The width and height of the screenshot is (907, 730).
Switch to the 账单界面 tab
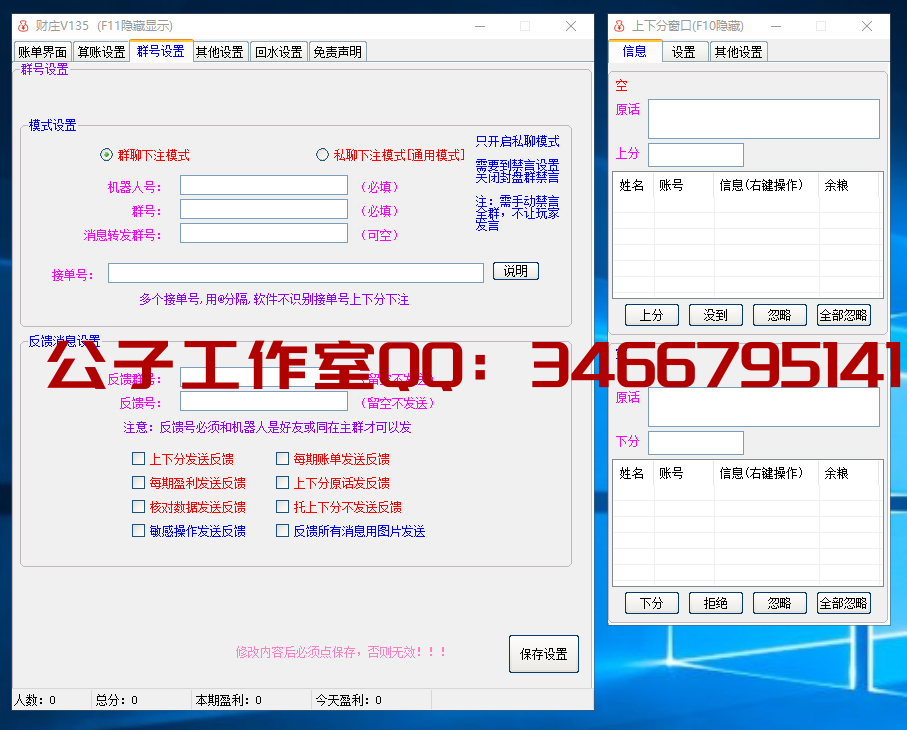click(x=42, y=52)
